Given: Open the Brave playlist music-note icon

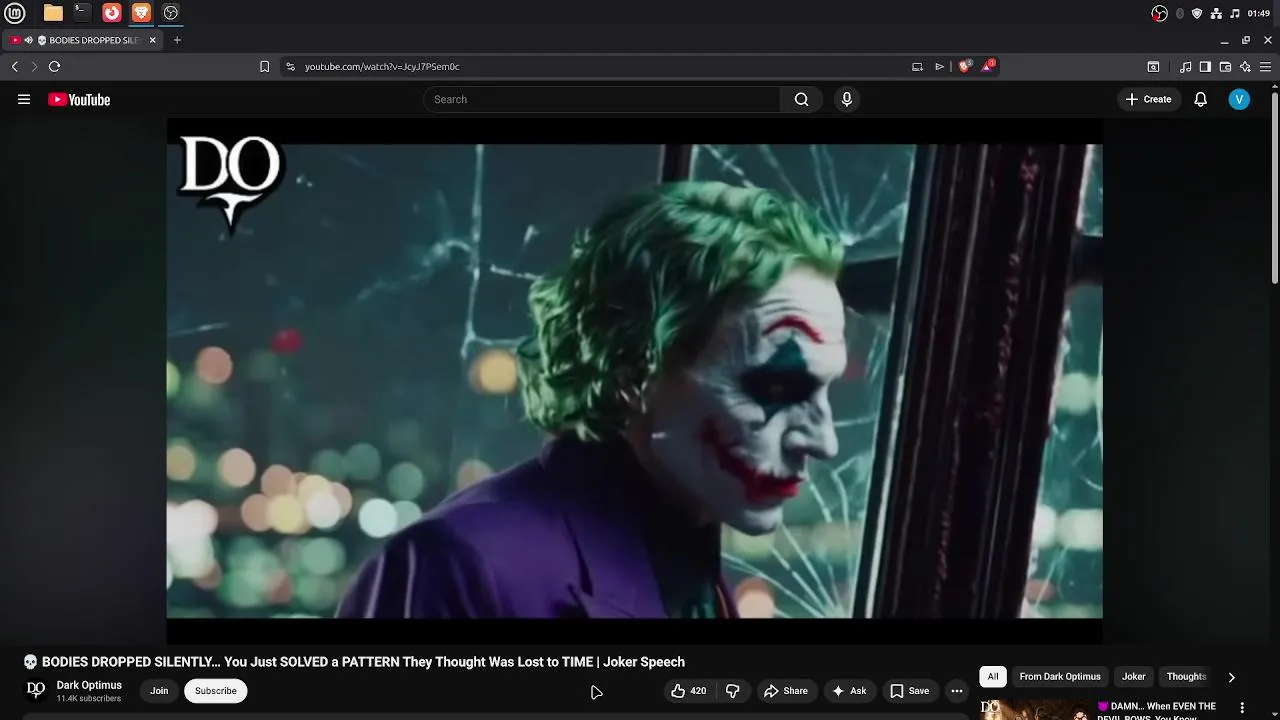Looking at the screenshot, I should tap(1186, 67).
